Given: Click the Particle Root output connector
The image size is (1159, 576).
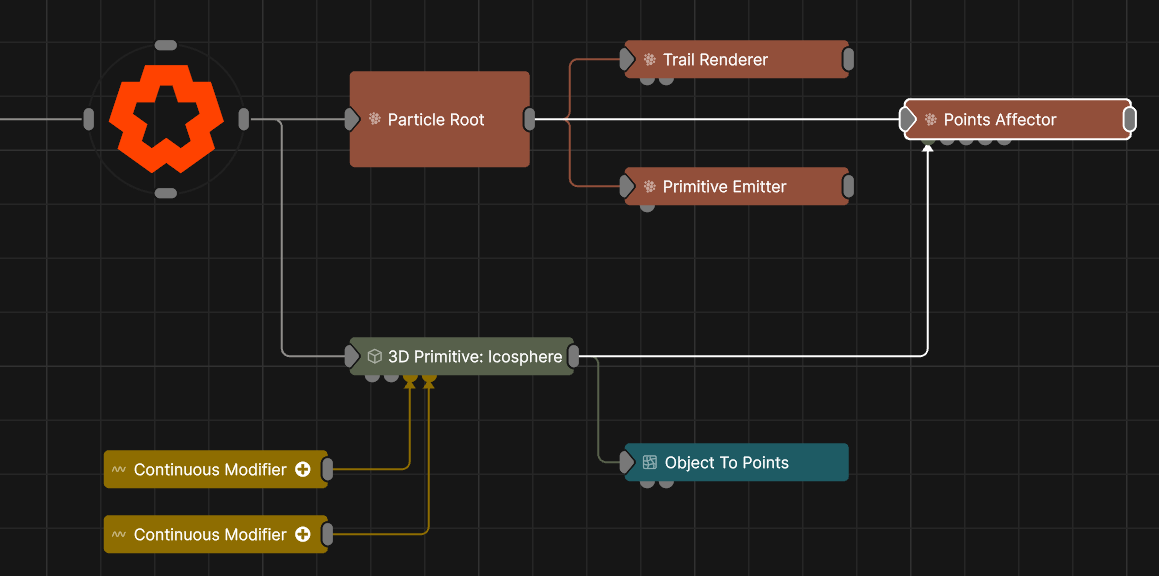Looking at the screenshot, I should [529, 120].
